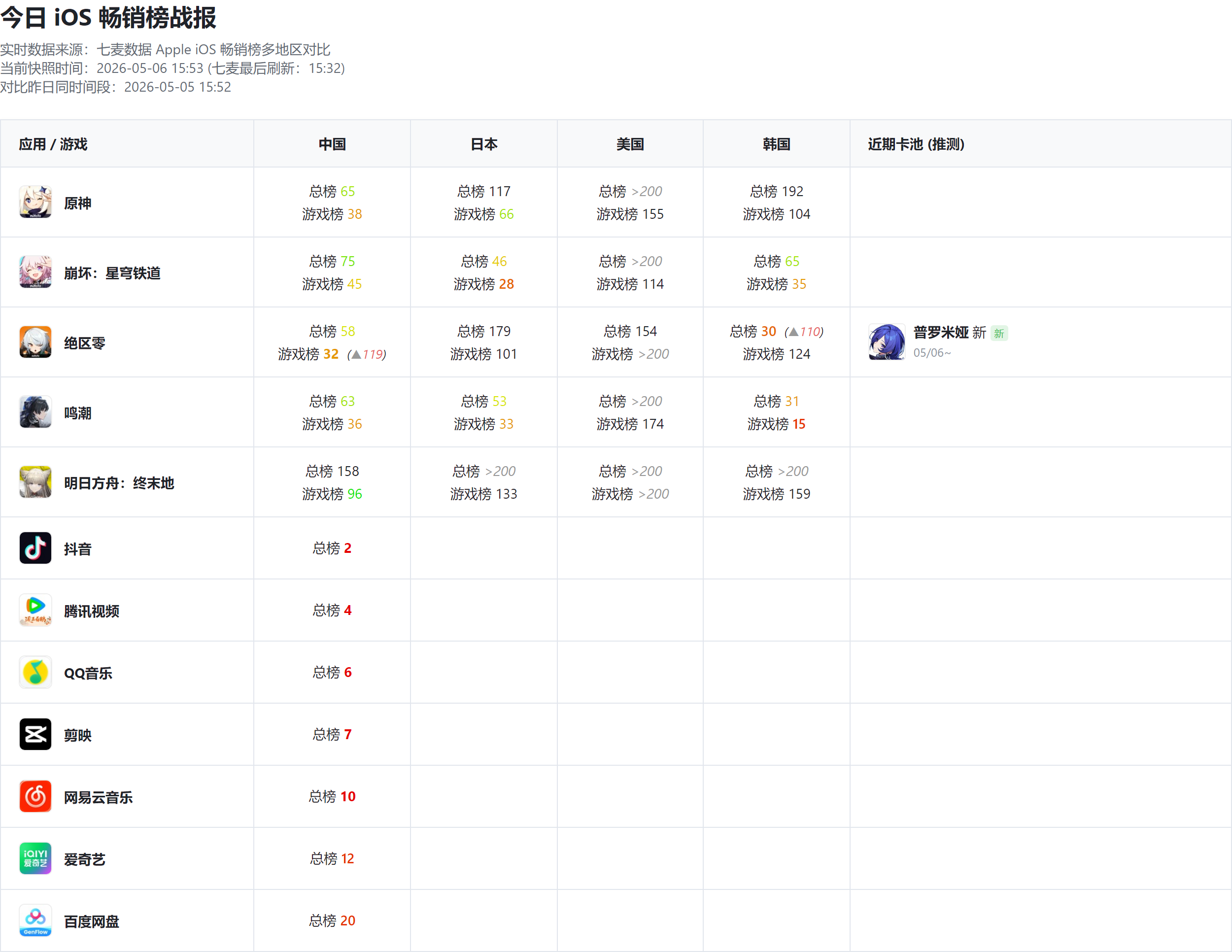Click 绝区零's US 总榜 154 rank
The height and width of the screenshot is (952, 1232).
(x=630, y=331)
